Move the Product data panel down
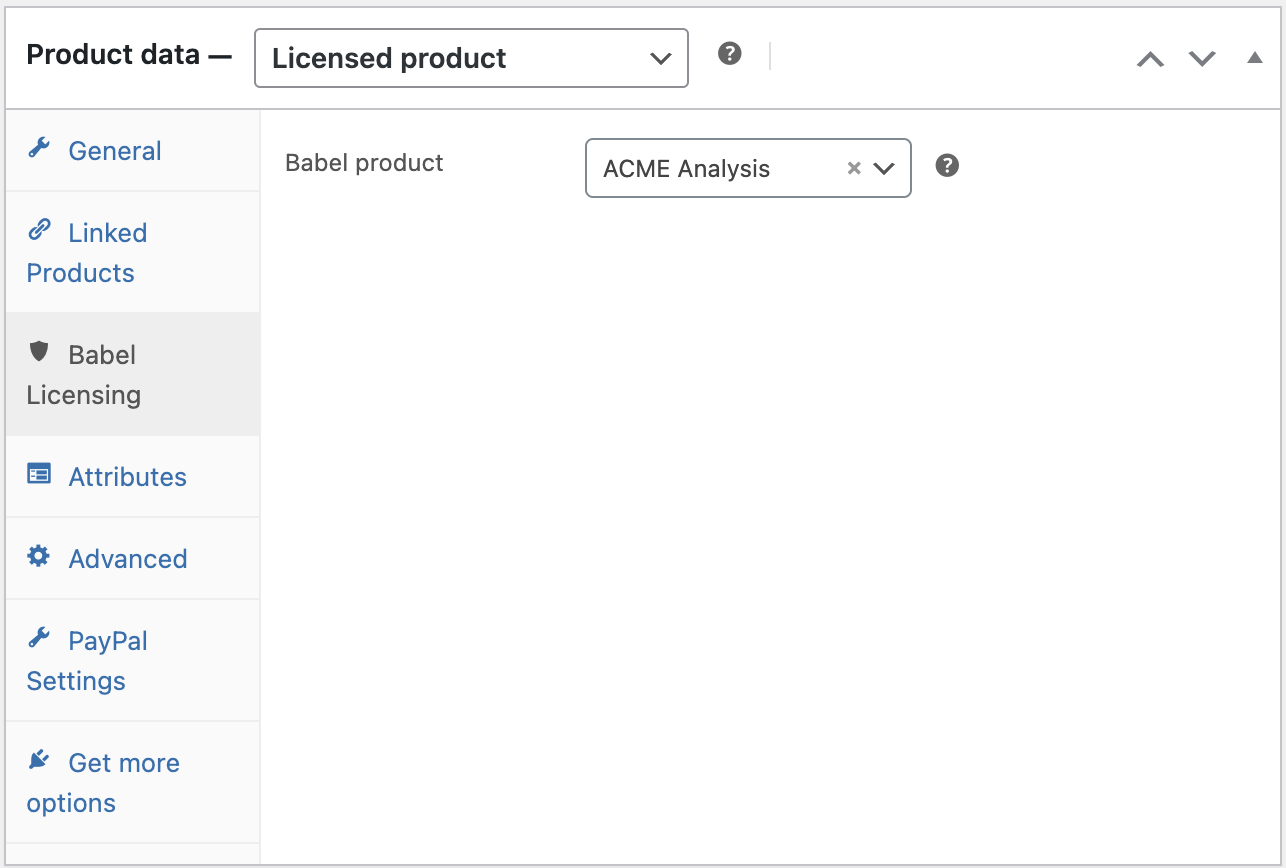 [1202, 59]
